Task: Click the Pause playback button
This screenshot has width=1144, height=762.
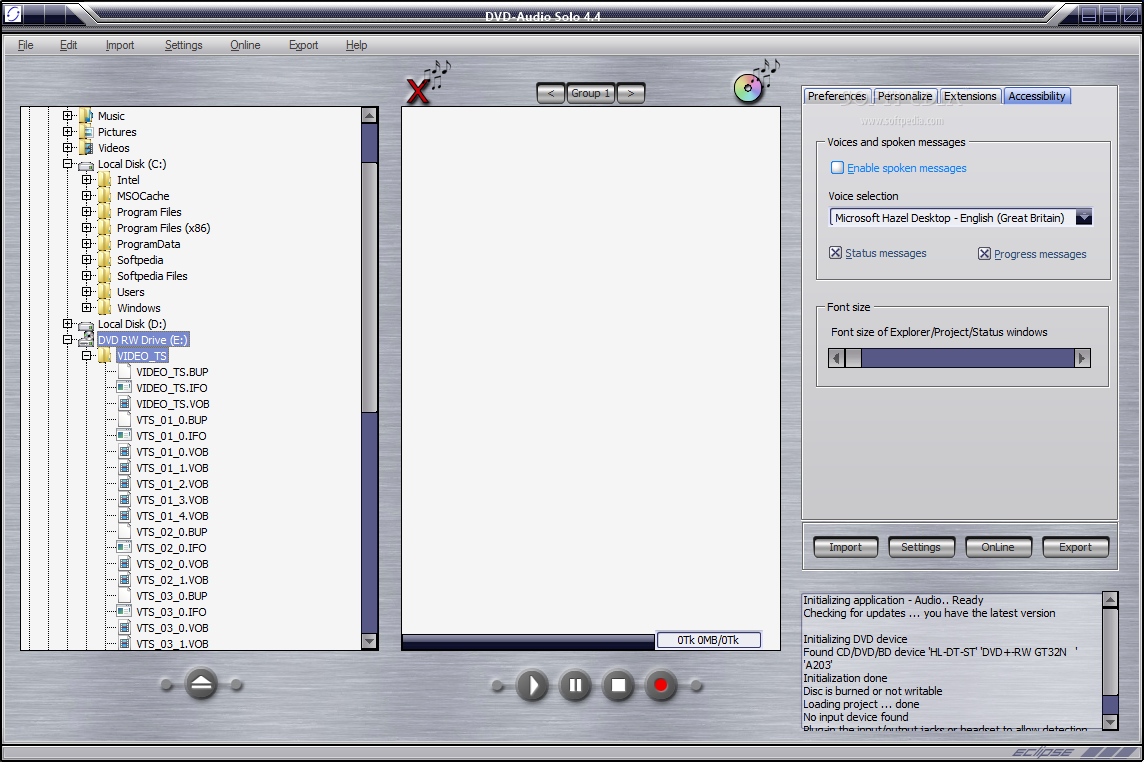Action: [575, 685]
